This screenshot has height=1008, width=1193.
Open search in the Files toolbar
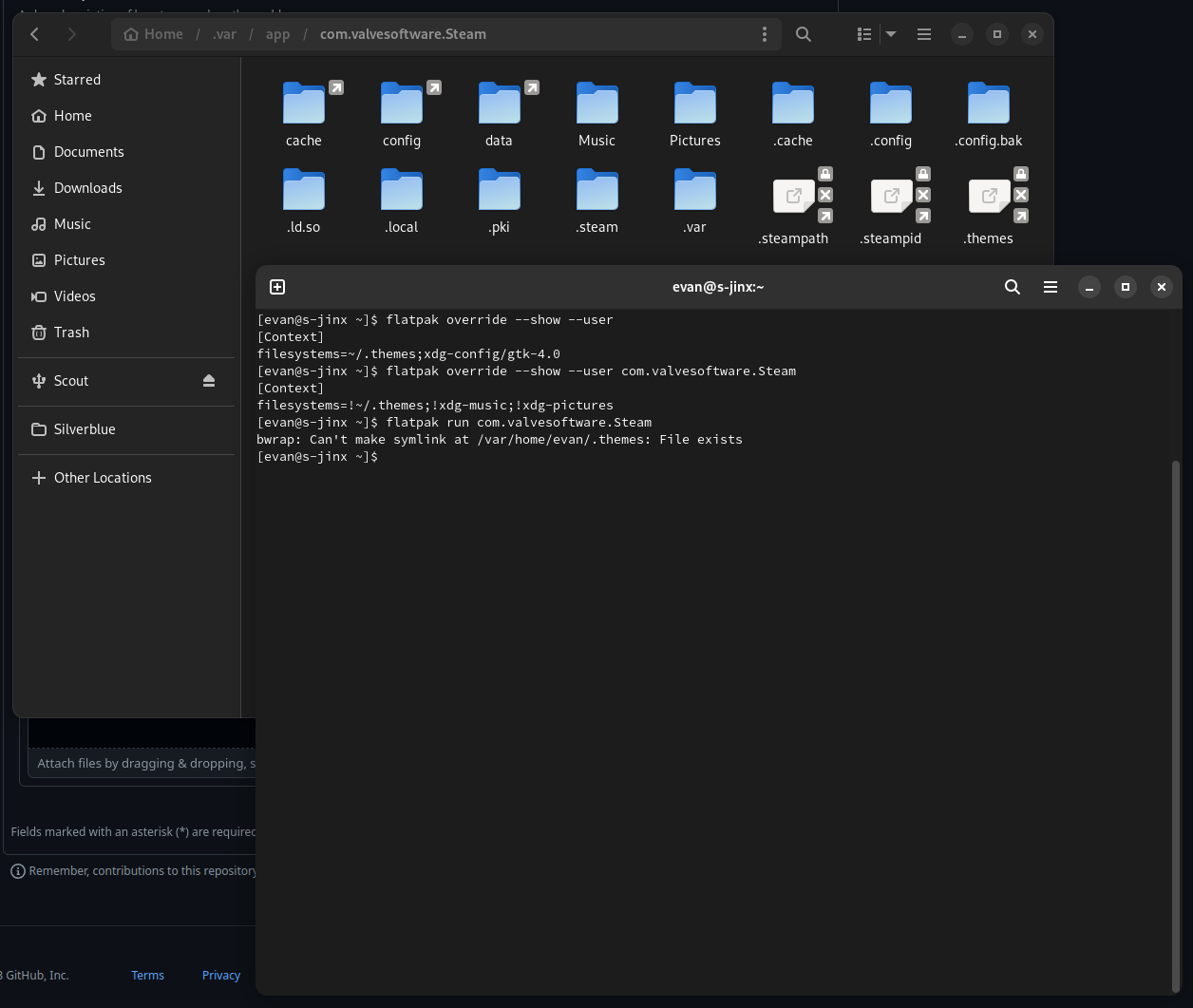803,33
